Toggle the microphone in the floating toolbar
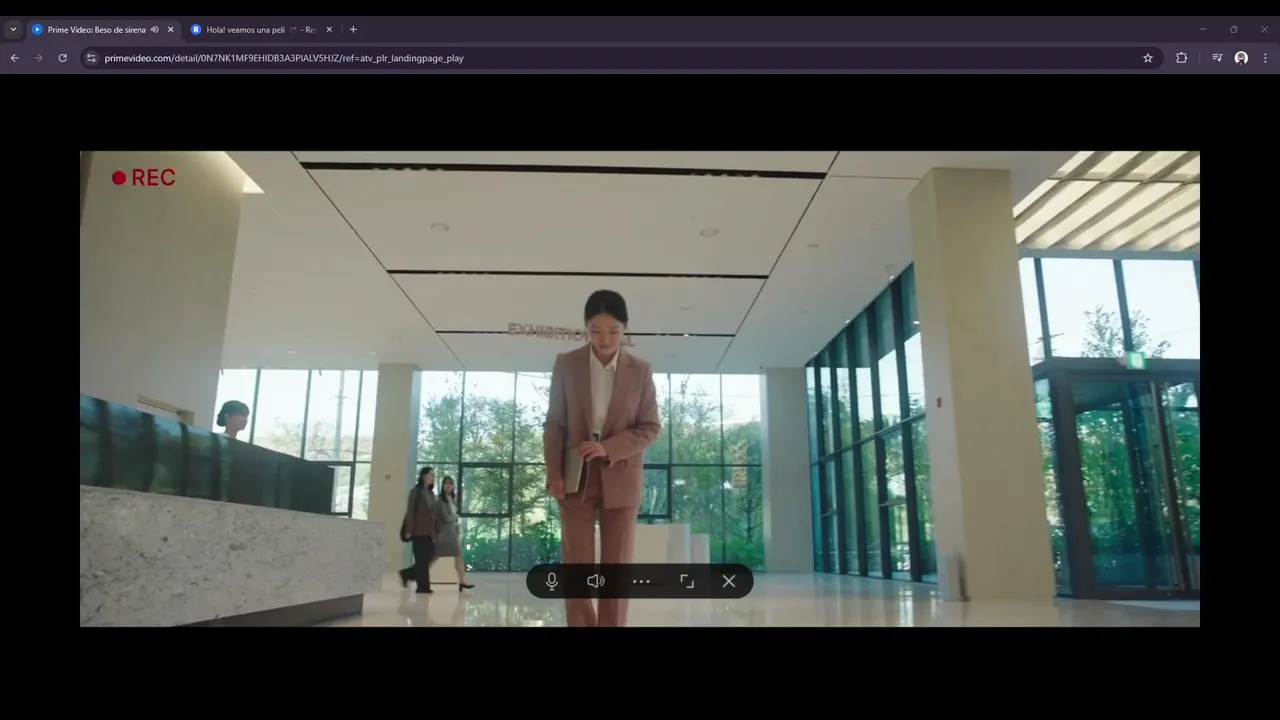Image resolution: width=1280 pixels, height=720 pixels. [551, 581]
